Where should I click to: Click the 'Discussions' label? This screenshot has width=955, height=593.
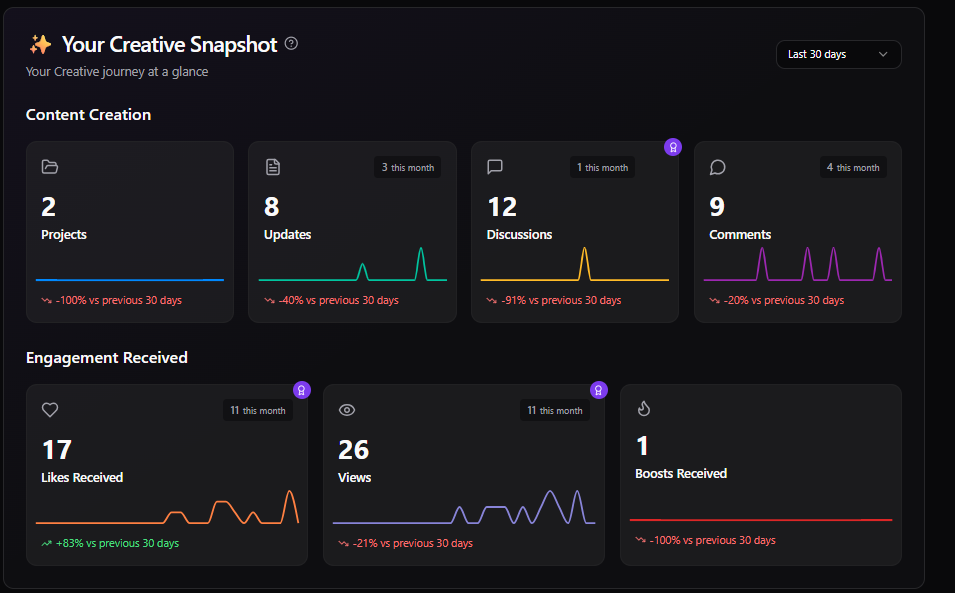point(520,235)
